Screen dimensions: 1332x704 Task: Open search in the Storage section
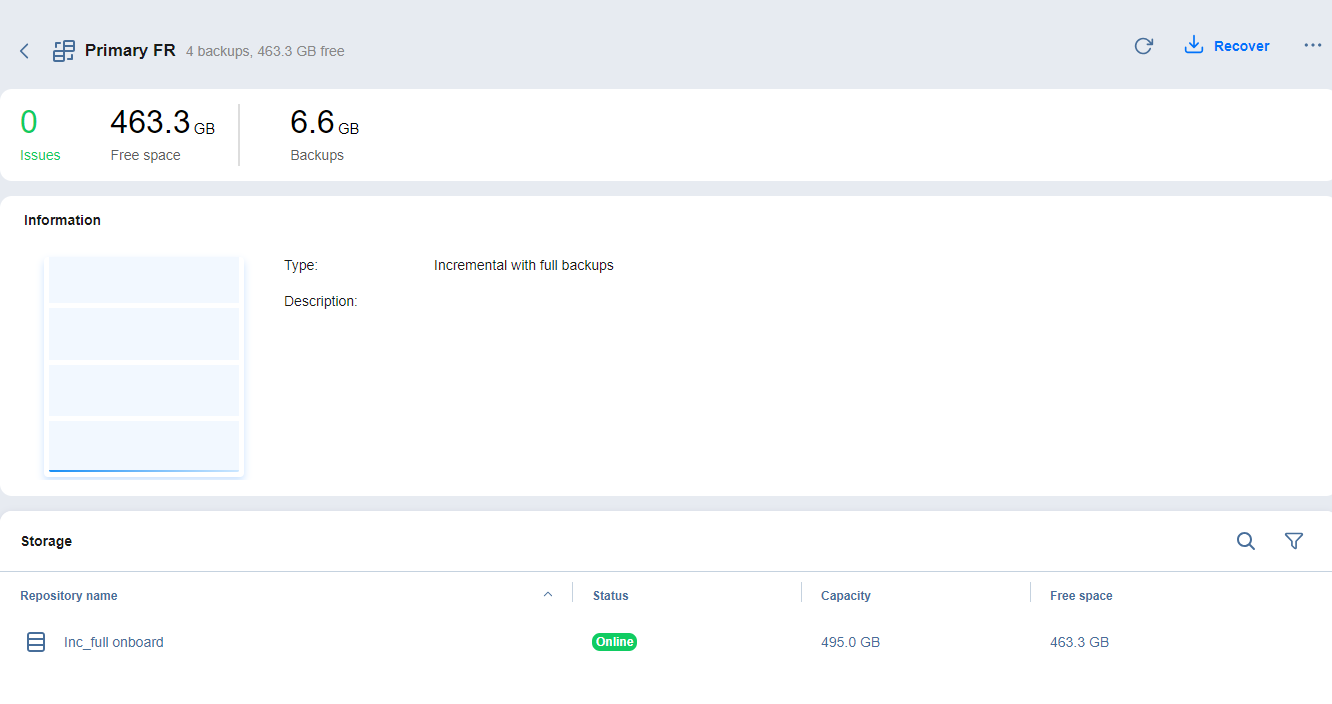[x=1245, y=541]
